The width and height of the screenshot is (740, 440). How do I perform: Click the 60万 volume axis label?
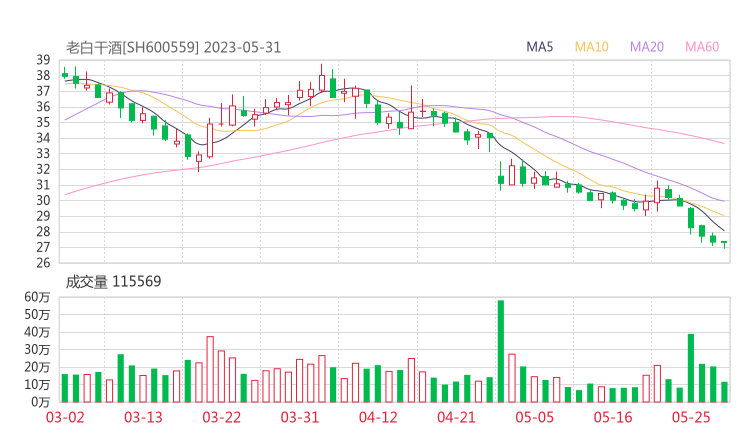pos(37,297)
